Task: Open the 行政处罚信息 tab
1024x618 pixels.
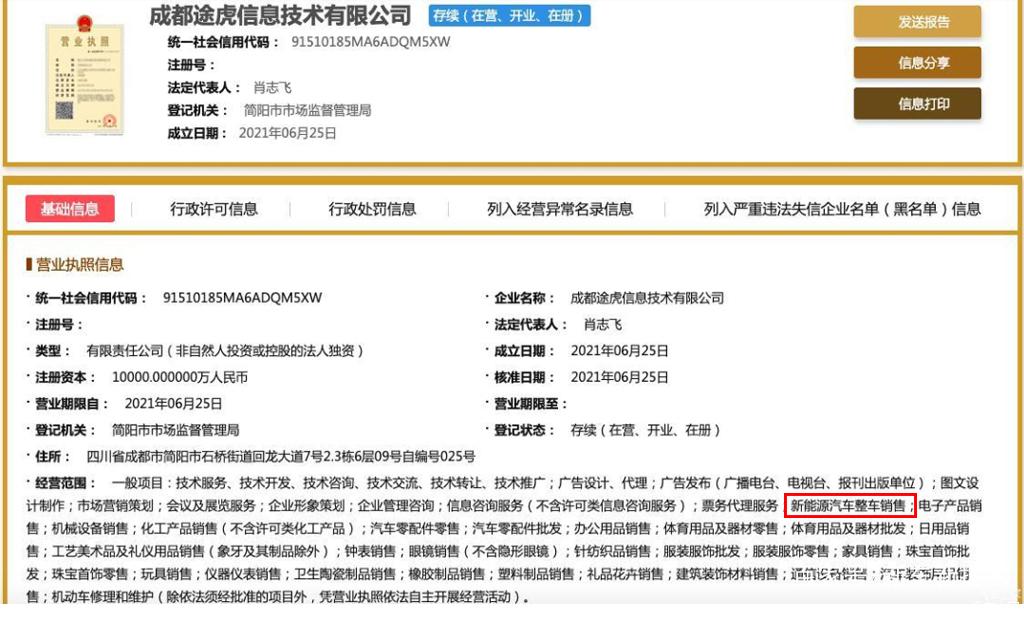Action: (x=372, y=209)
